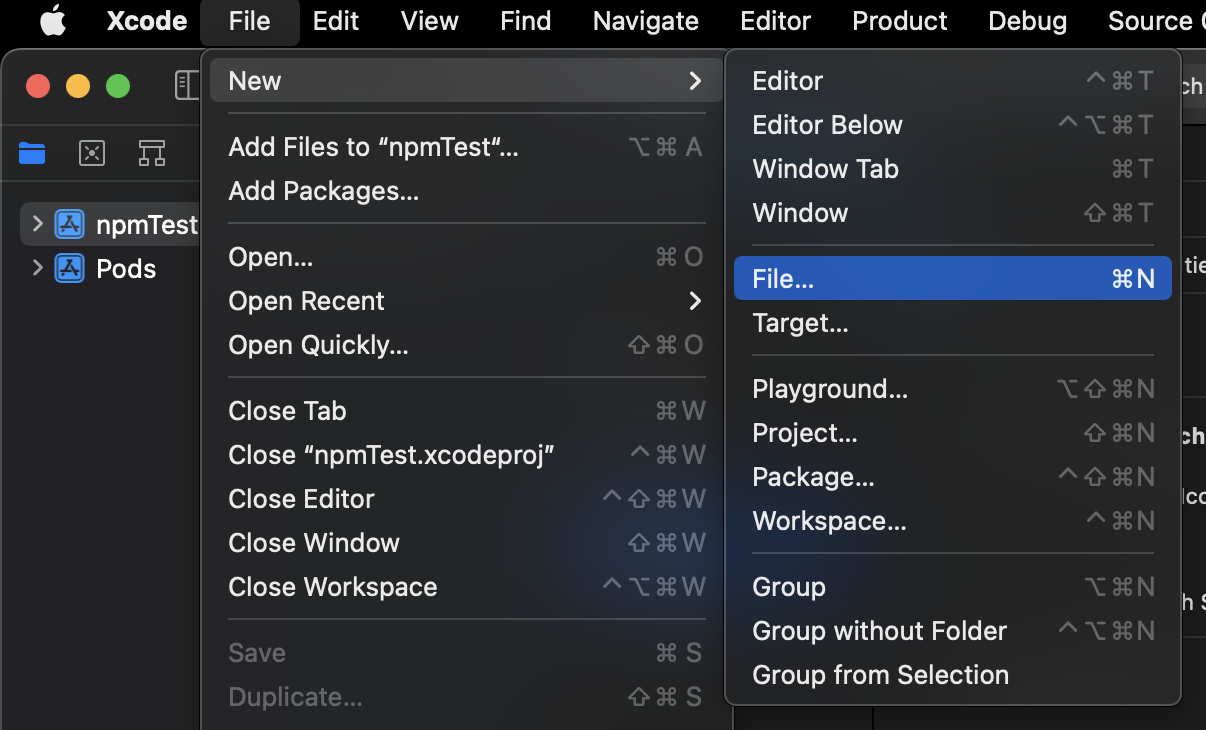This screenshot has width=1206, height=730.
Task: Select Open Quickly…
Action: pos(466,345)
